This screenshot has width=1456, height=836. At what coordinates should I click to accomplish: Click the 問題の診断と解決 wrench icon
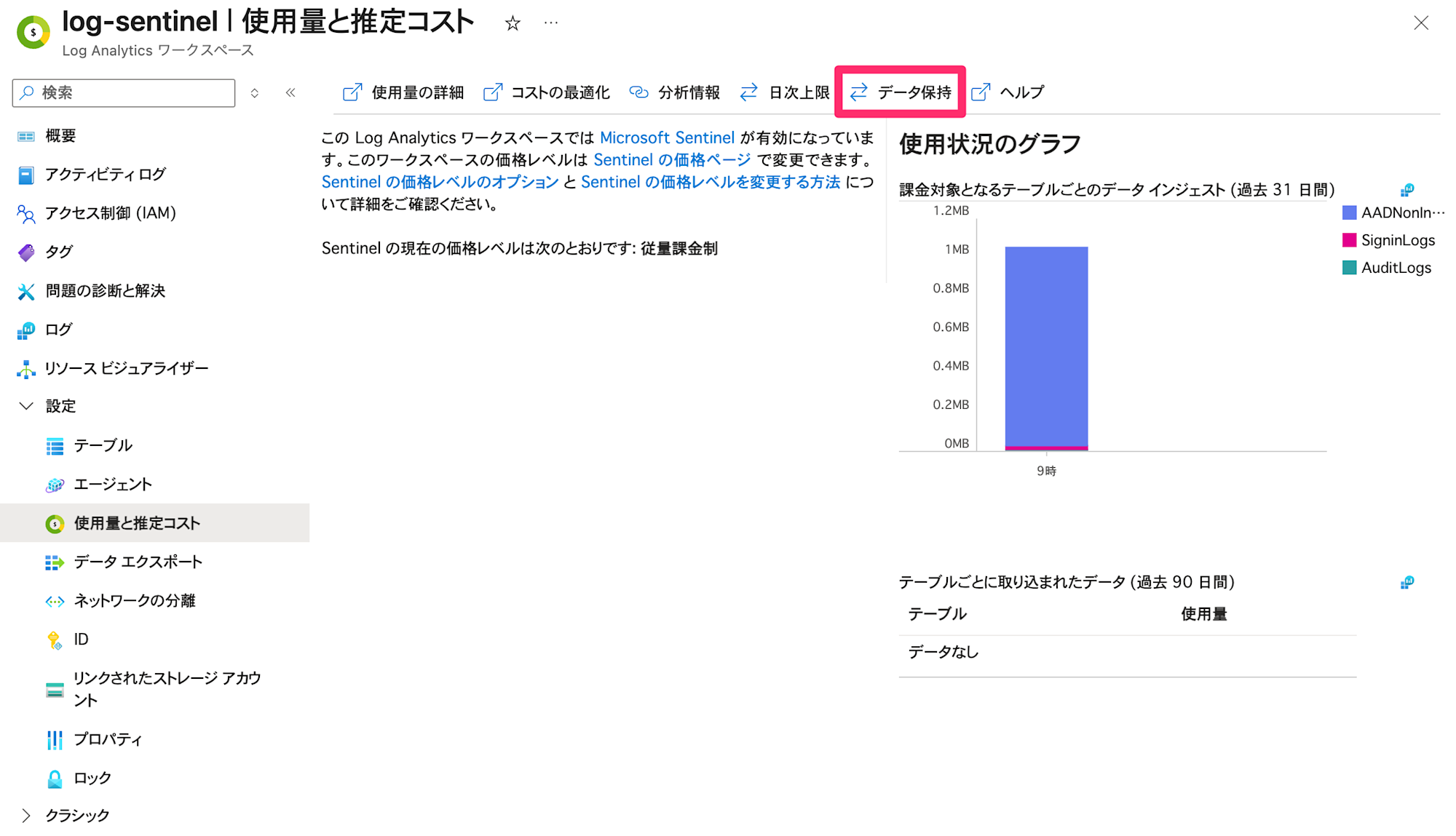pos(26,291)
